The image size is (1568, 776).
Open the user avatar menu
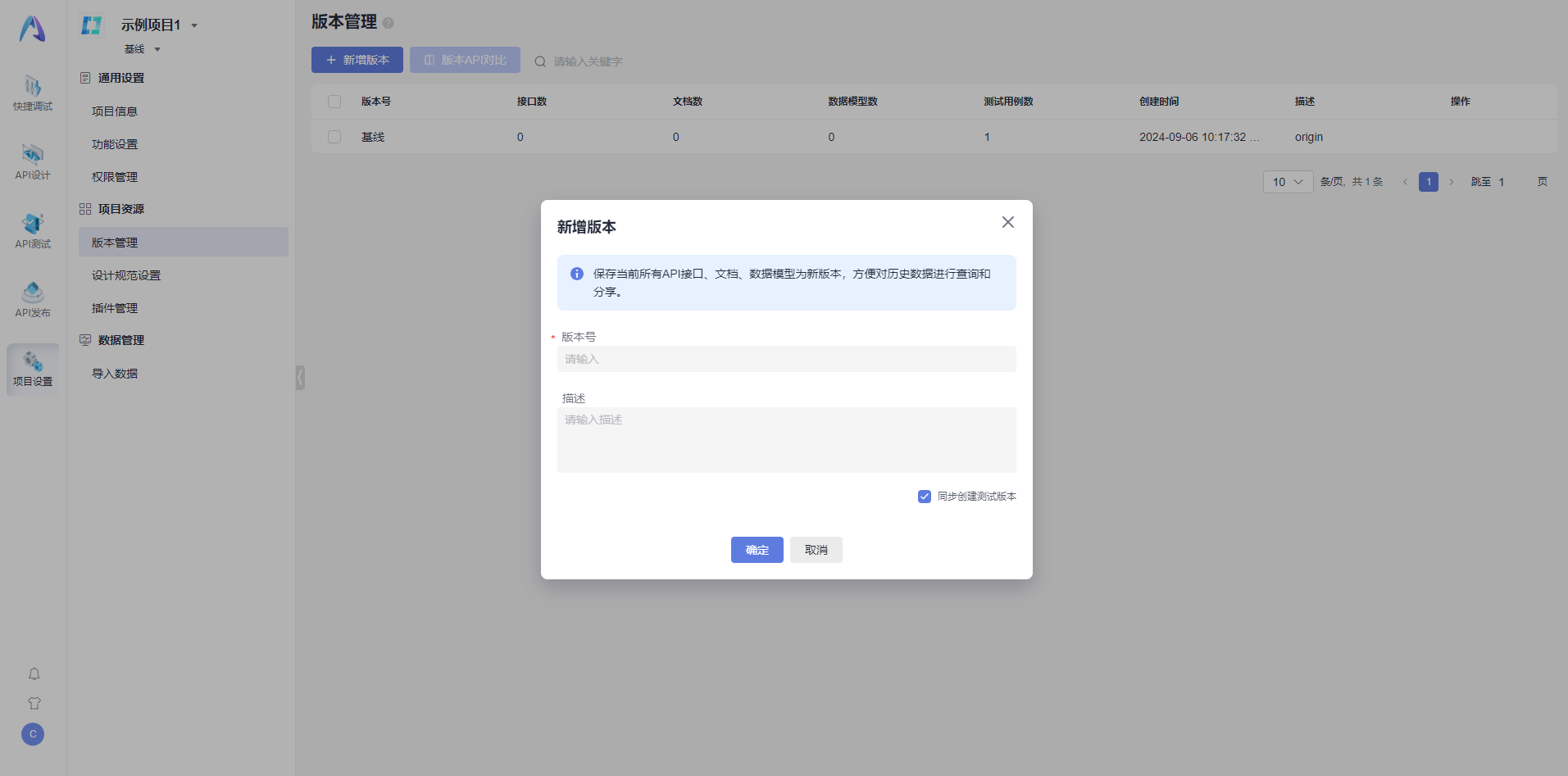pos(33,734)
